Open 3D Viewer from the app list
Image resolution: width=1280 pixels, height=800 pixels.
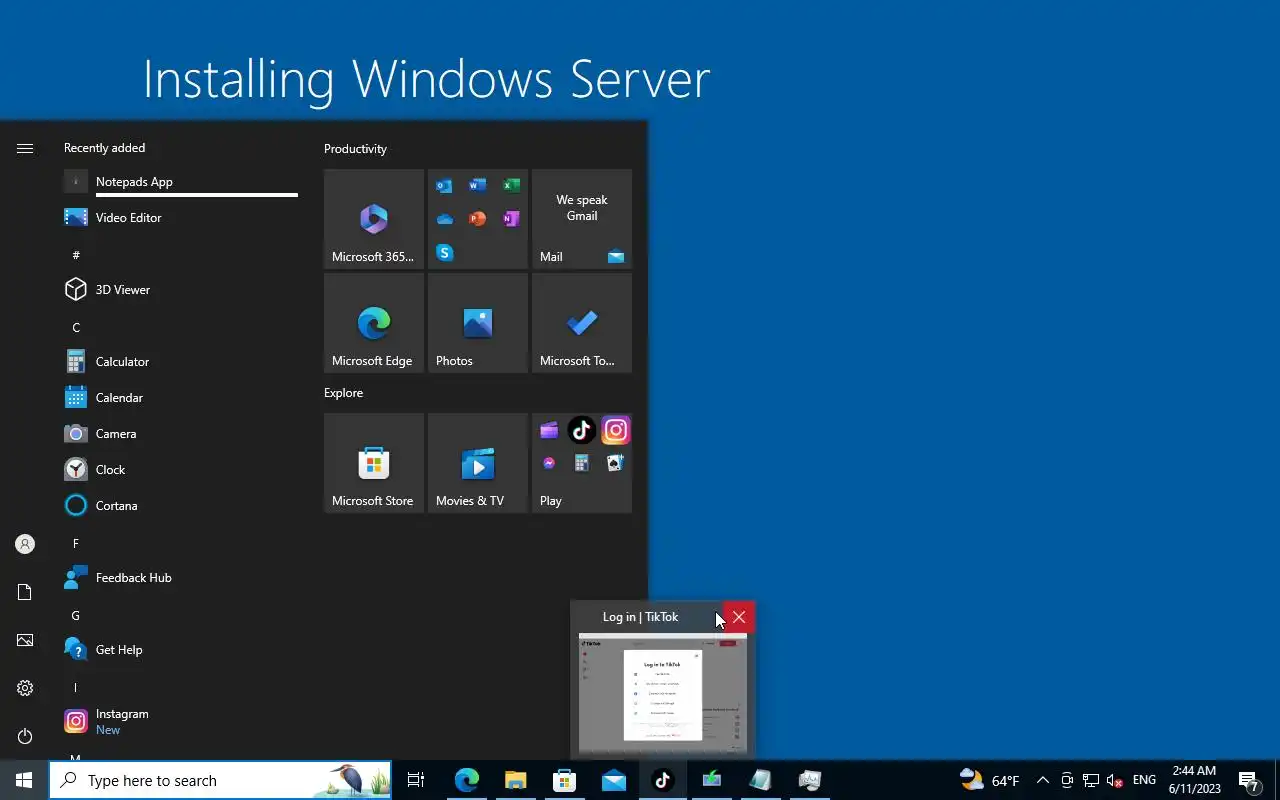point(180,289)
